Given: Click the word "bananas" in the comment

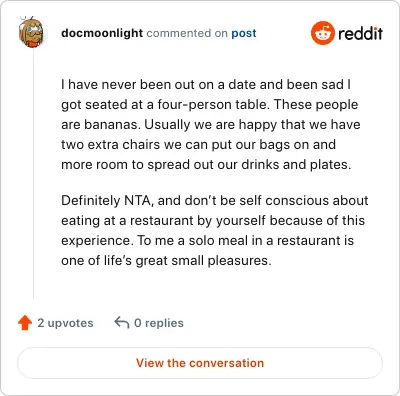Looking at the screenshot, I should coord(112,125).
